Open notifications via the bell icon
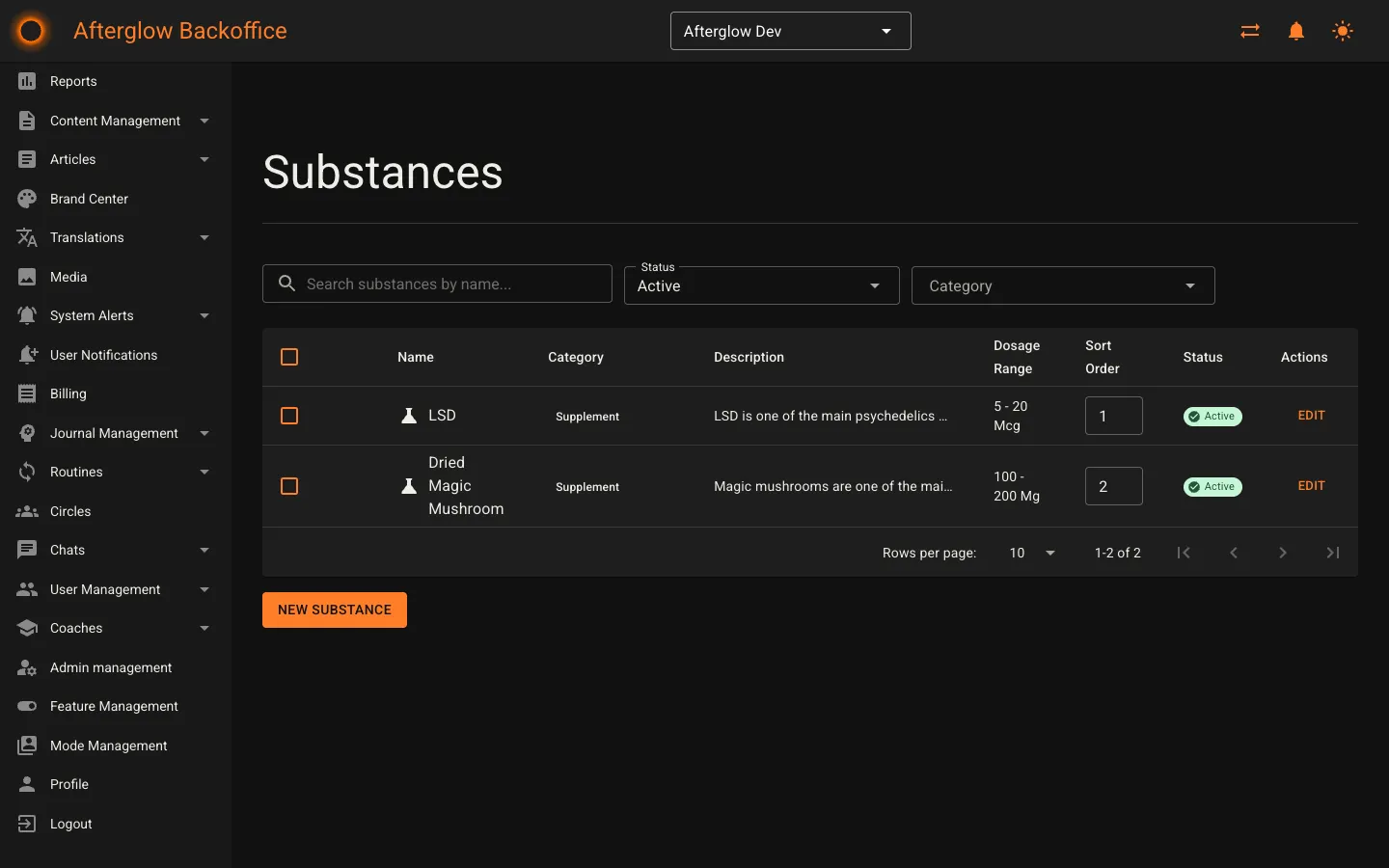1389x868 pixels. pyautogui.click(x=1295, y=31)
